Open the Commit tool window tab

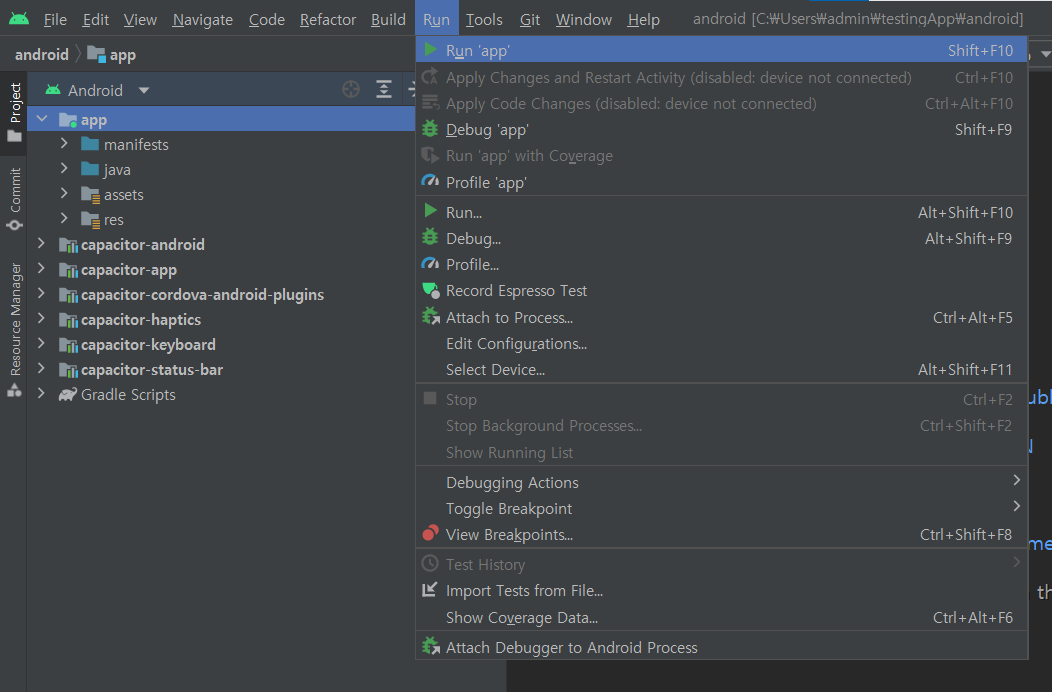(14, 199)
